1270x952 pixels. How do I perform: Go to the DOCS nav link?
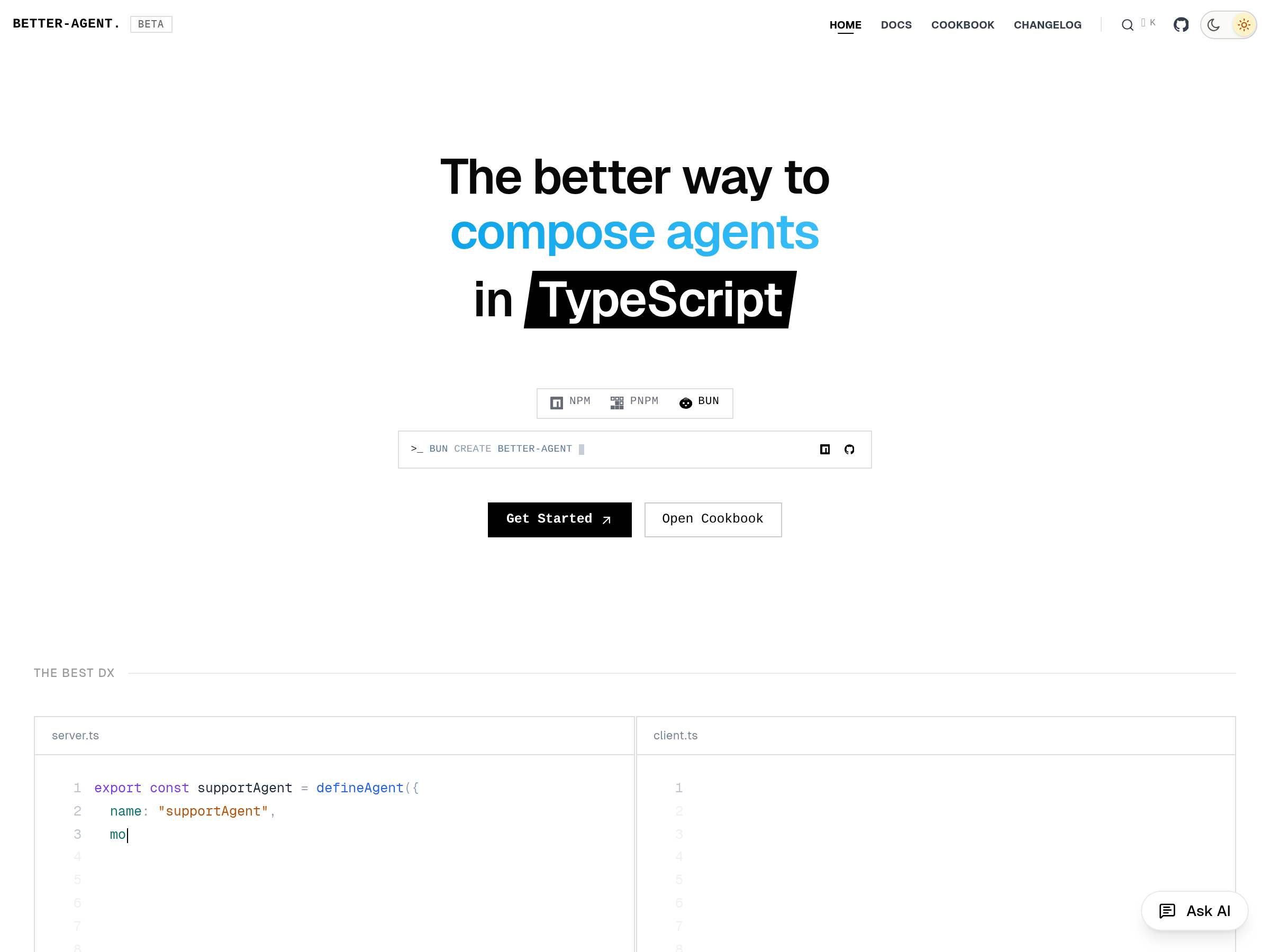click(x=896, y=25)
